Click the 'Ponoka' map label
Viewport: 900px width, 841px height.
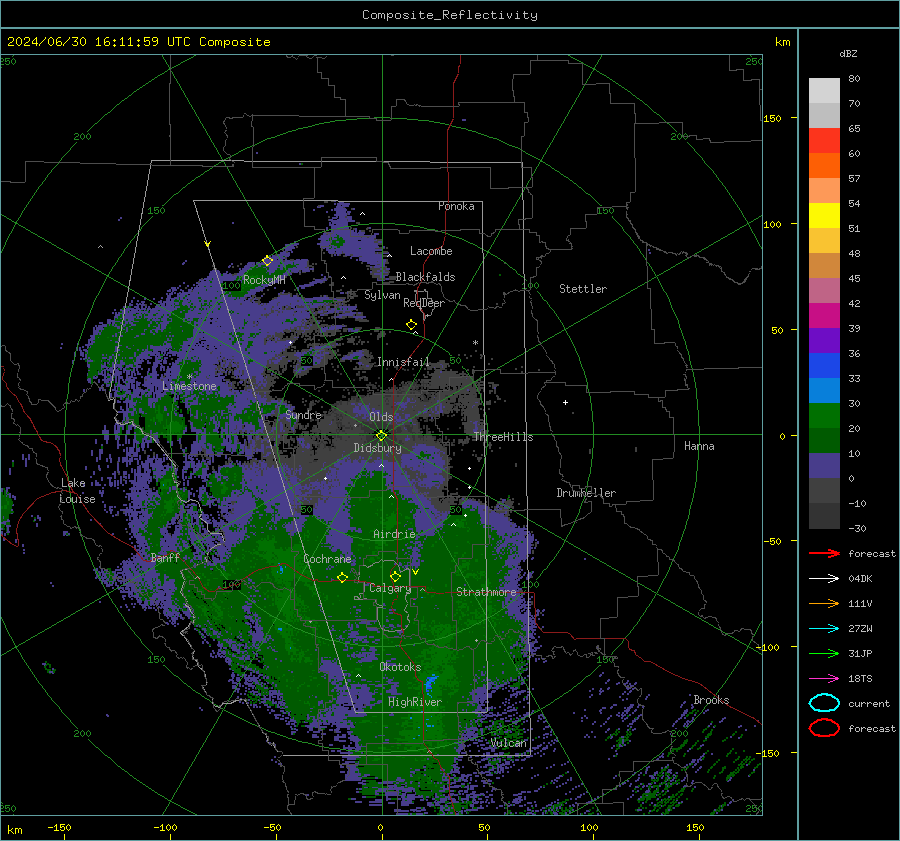(456, 207)
